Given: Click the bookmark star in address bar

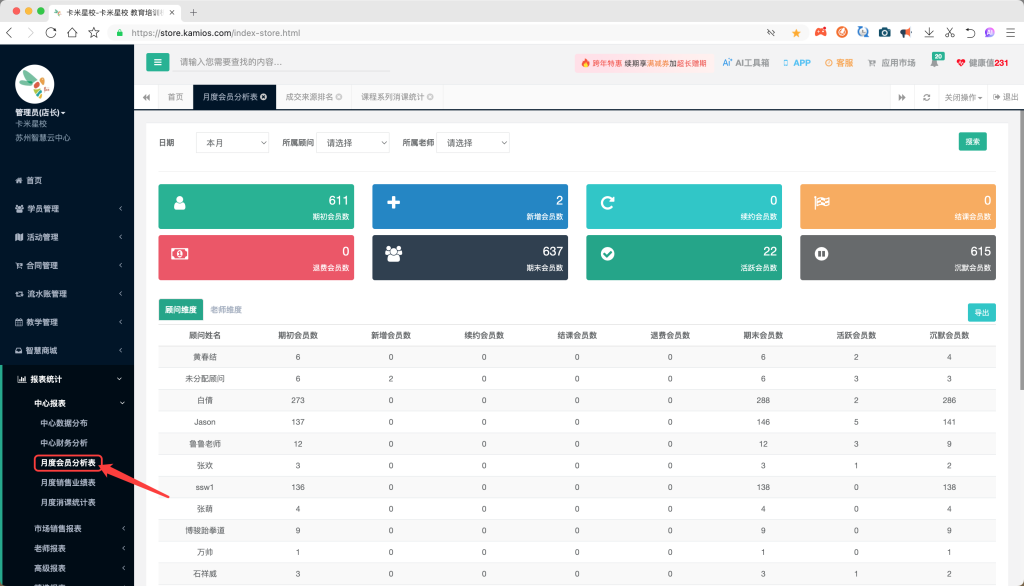Looking at the screenshot, I should pyautogui.click(x=796, y=32).
